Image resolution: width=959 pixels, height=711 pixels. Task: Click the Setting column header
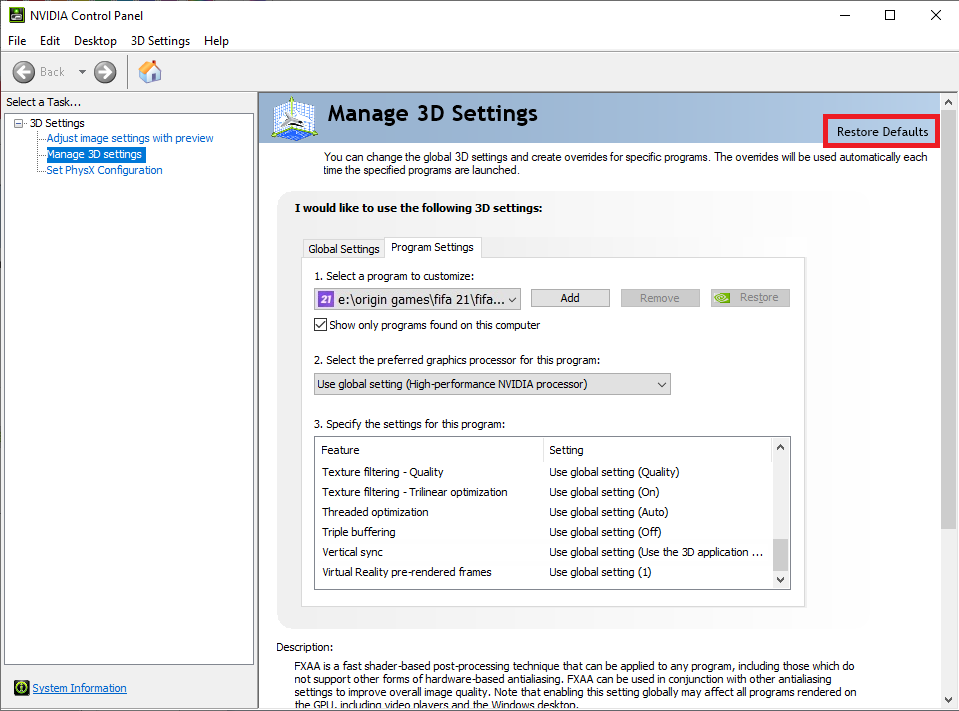coord(657,450)
